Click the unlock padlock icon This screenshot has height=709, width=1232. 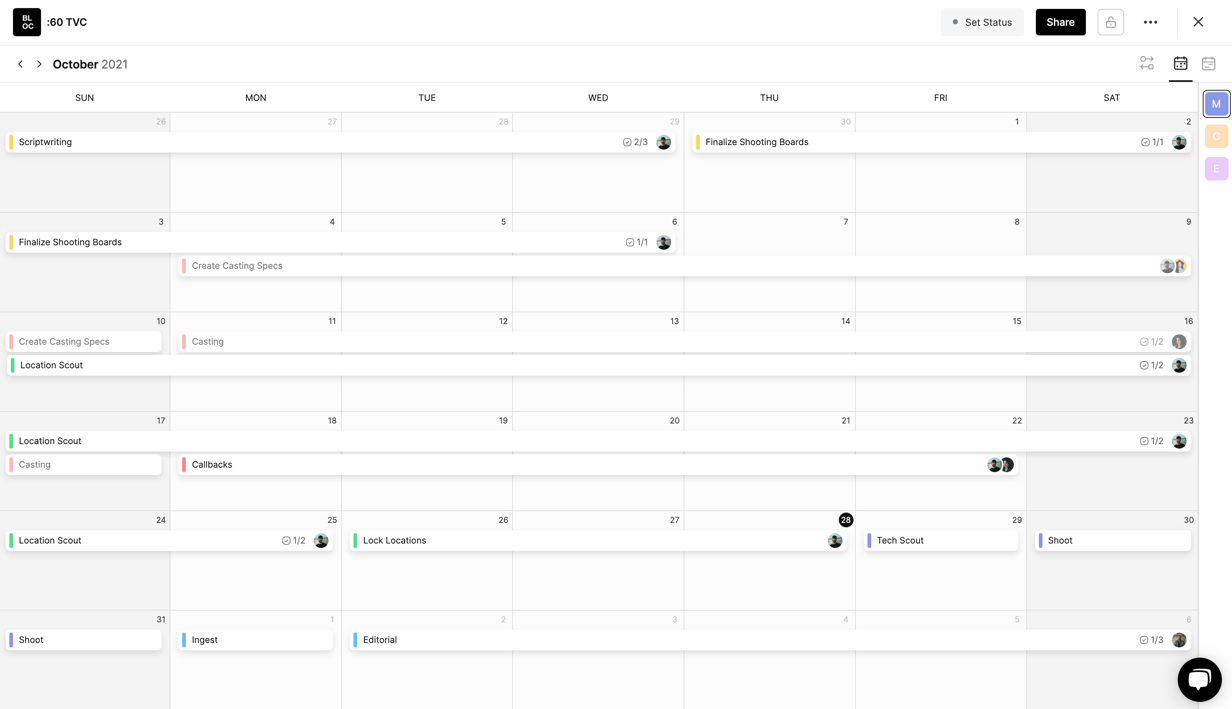pos(1110,22)
